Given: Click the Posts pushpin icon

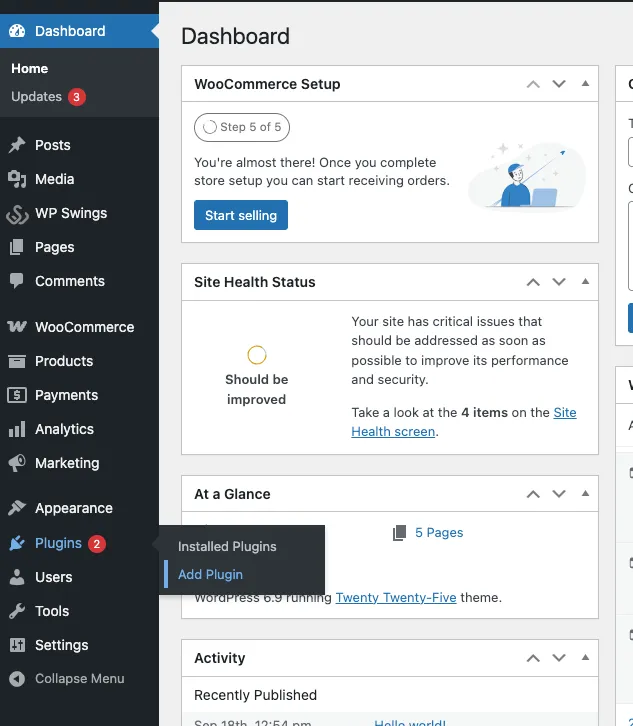Looking at the screenshot, I should tap(17, 145).
